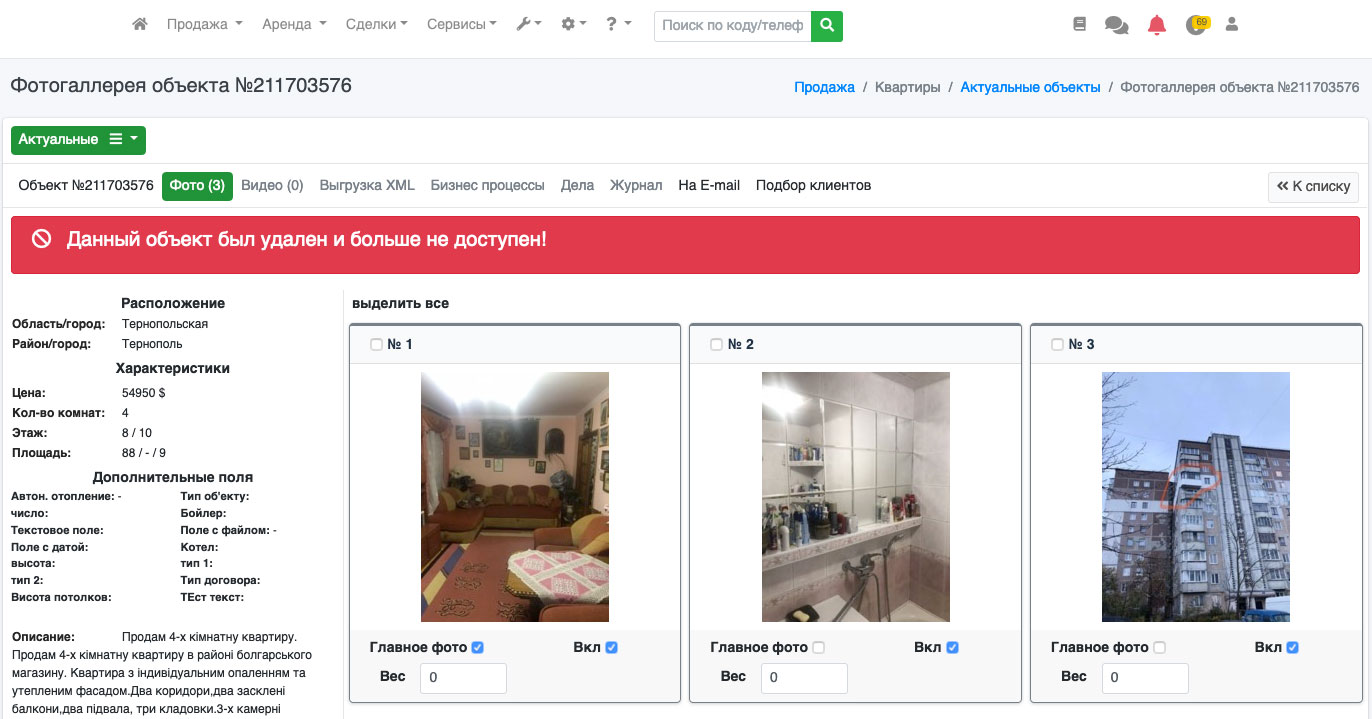This screenshot has width=1372, height=719.
Task: Check the photo № 1 checkbox
Action: tap(376, 345)
